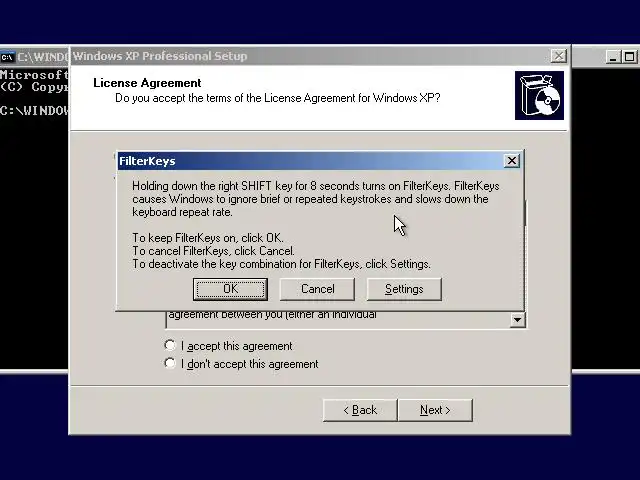This screenshot has width=640, height=480.
Task: Click OK to keep FilterKeys on
Action: [230, 289]
